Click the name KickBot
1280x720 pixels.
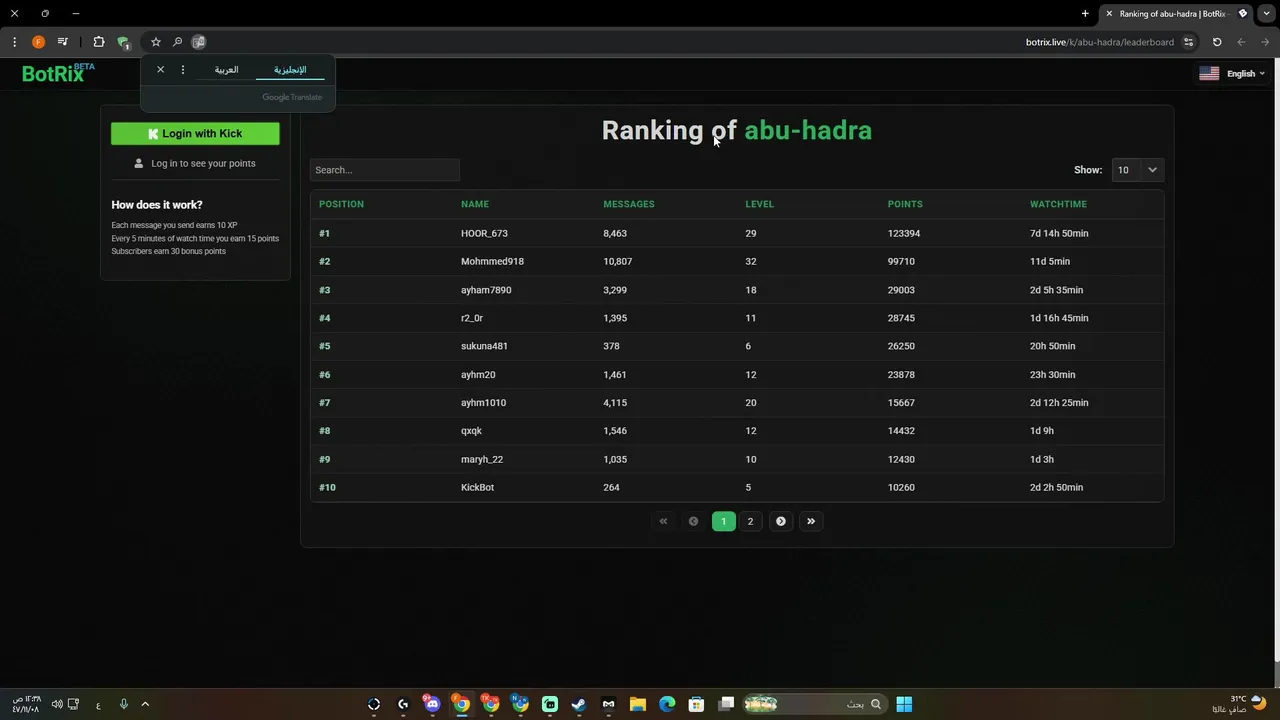pyautogui.click(x=477, y=487)
